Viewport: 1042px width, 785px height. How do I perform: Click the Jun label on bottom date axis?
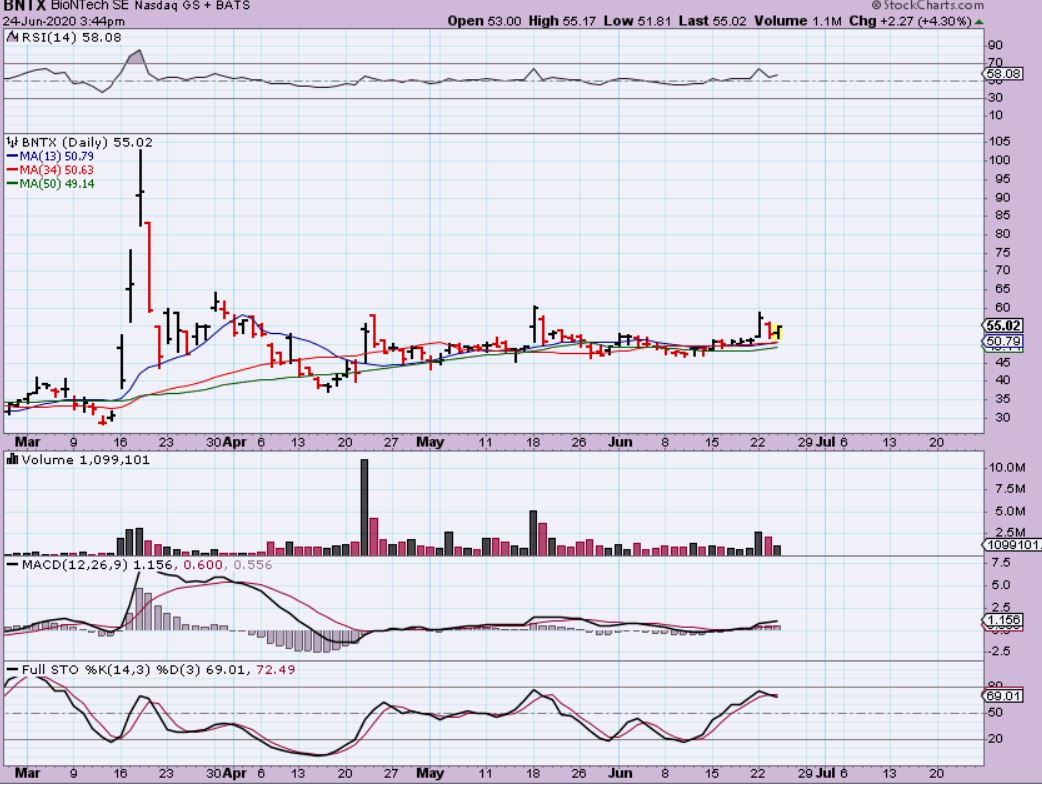[x=620, y=773]
